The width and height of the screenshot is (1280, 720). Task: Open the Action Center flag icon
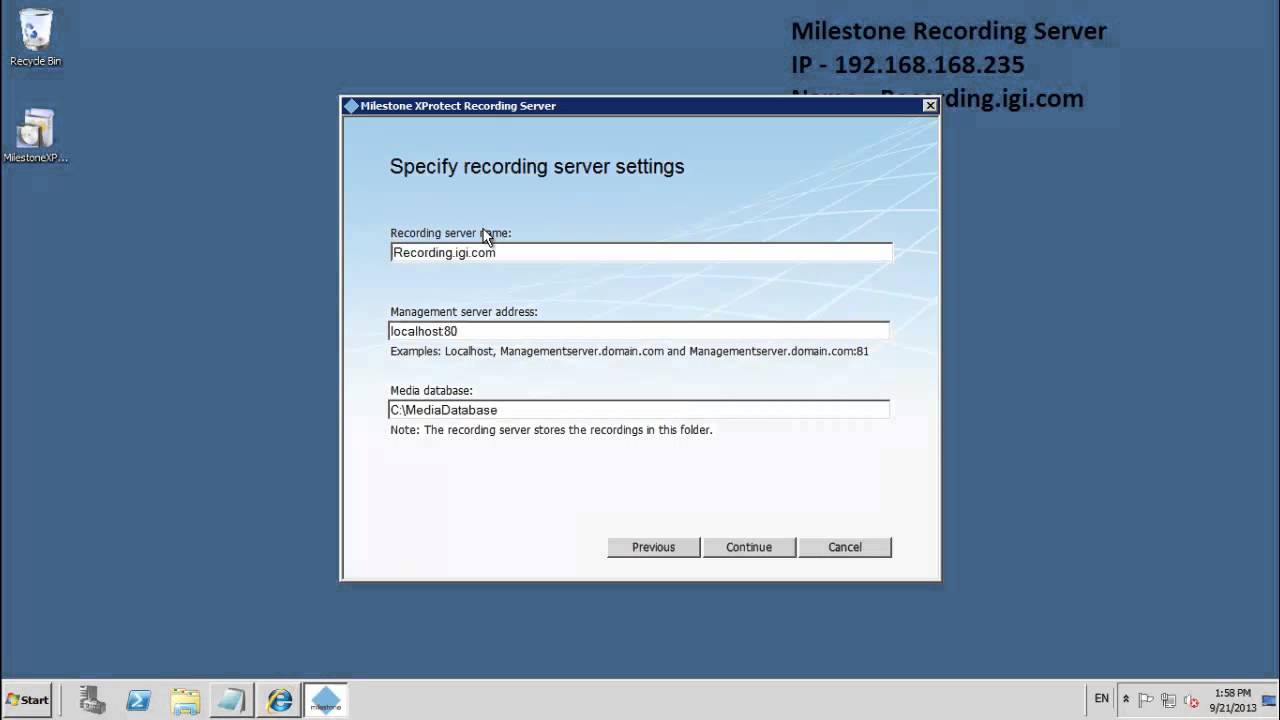tap(1146, 700)
